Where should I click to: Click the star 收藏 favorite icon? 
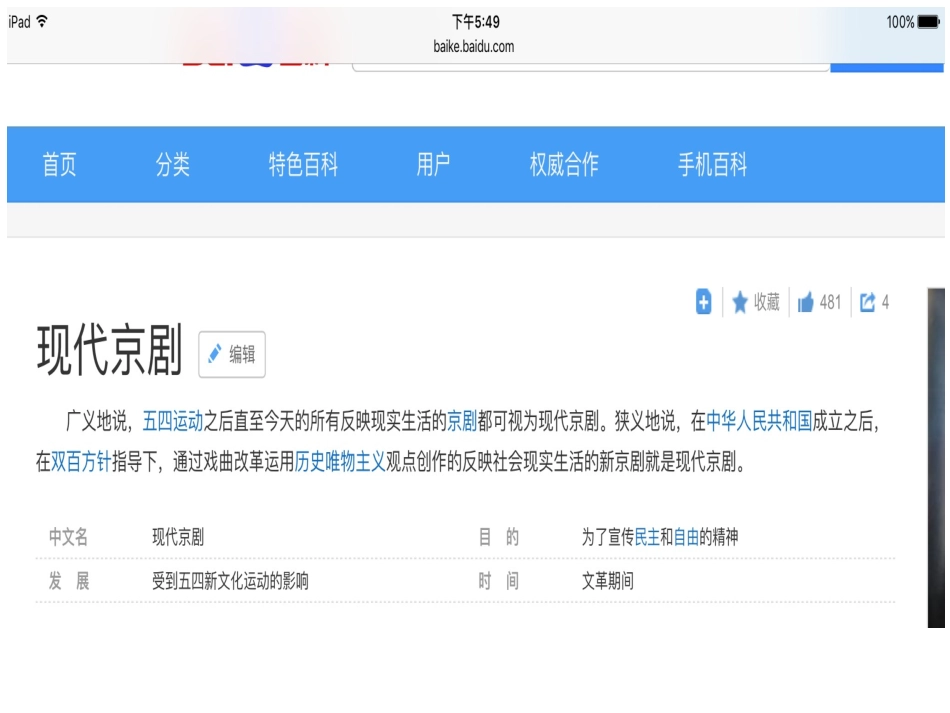point(740,302)
